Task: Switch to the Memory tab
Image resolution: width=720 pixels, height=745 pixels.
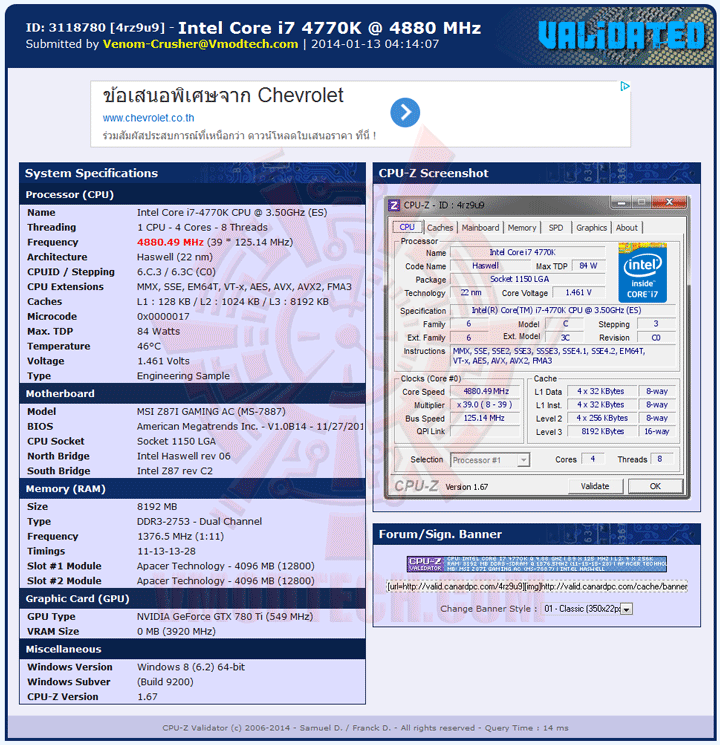Action: pos(521,228)
